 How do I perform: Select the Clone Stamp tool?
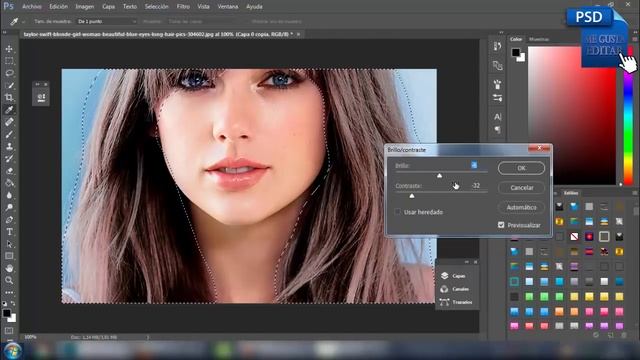point(9,146)
